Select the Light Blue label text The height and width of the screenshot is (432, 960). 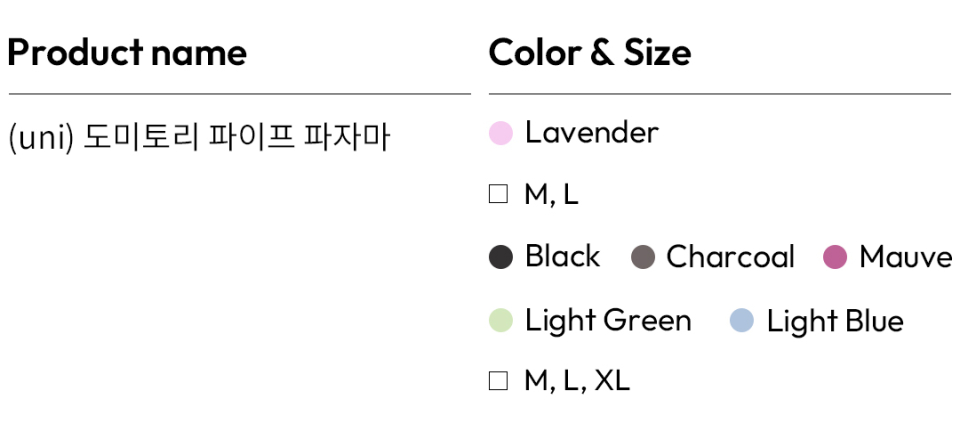pyautogui.click(x=835, y=321)
